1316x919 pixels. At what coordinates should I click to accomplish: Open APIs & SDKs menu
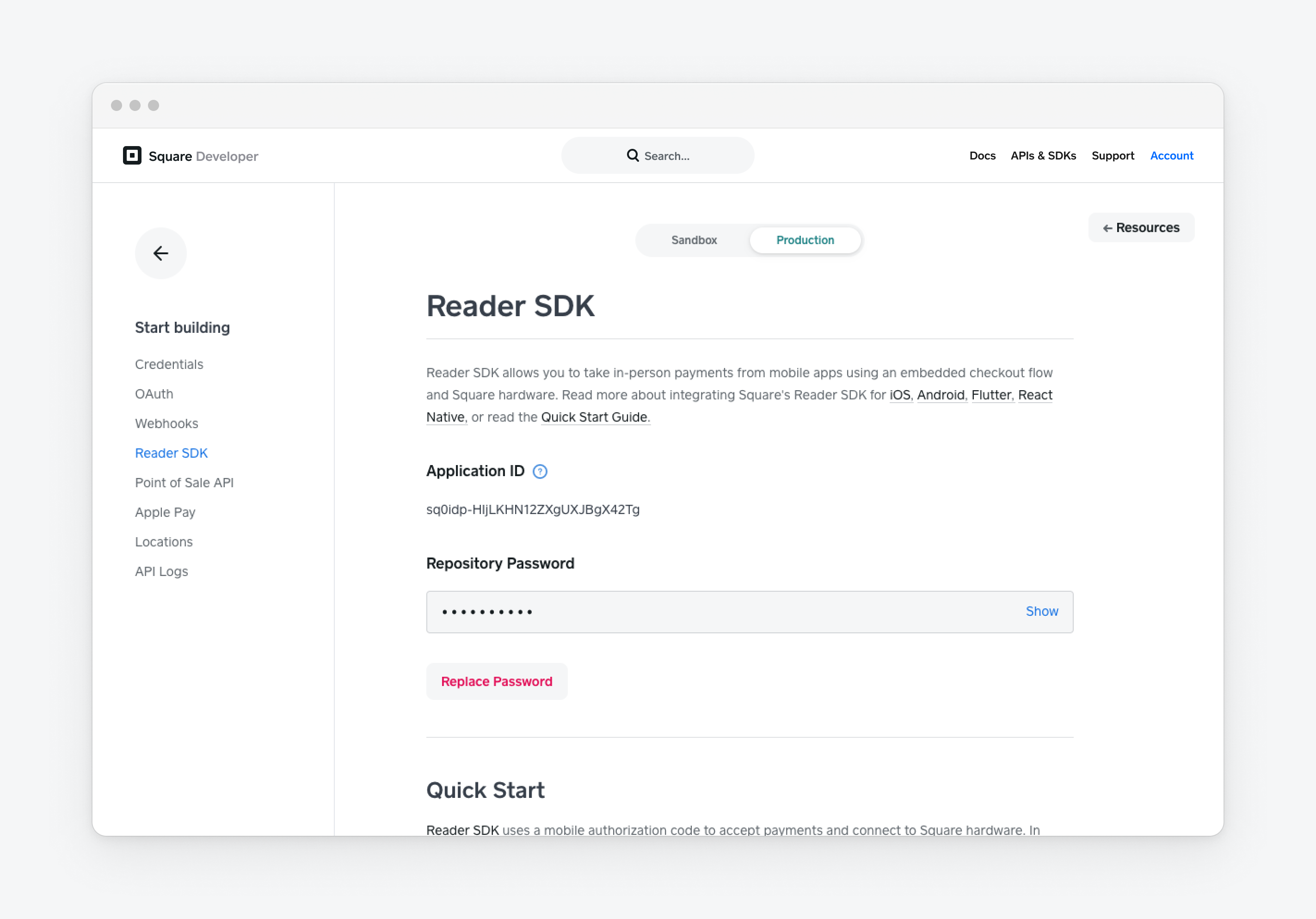tap(1043, 156)
